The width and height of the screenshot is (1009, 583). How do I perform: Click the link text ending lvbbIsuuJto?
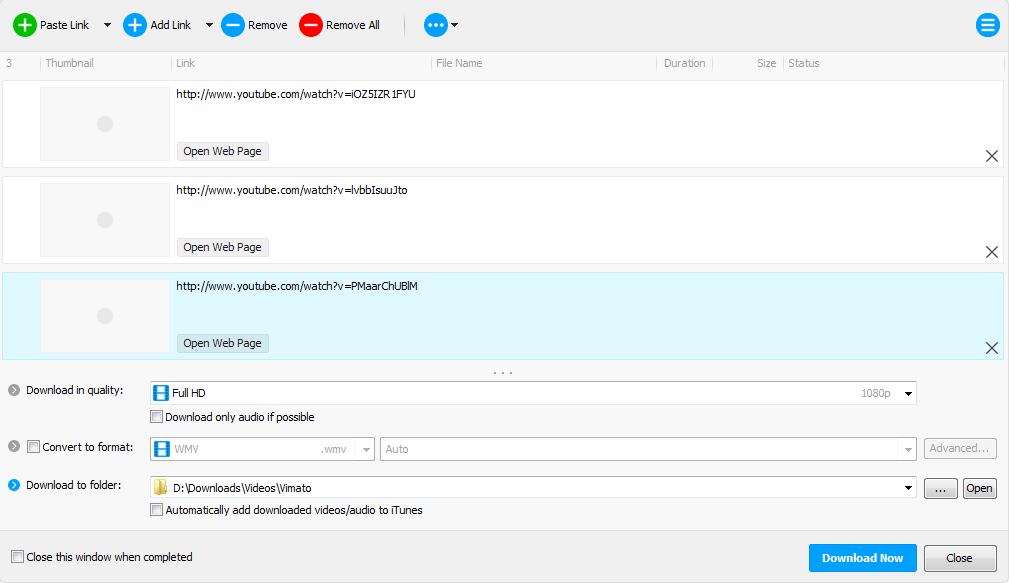click(x=292, y=190)
